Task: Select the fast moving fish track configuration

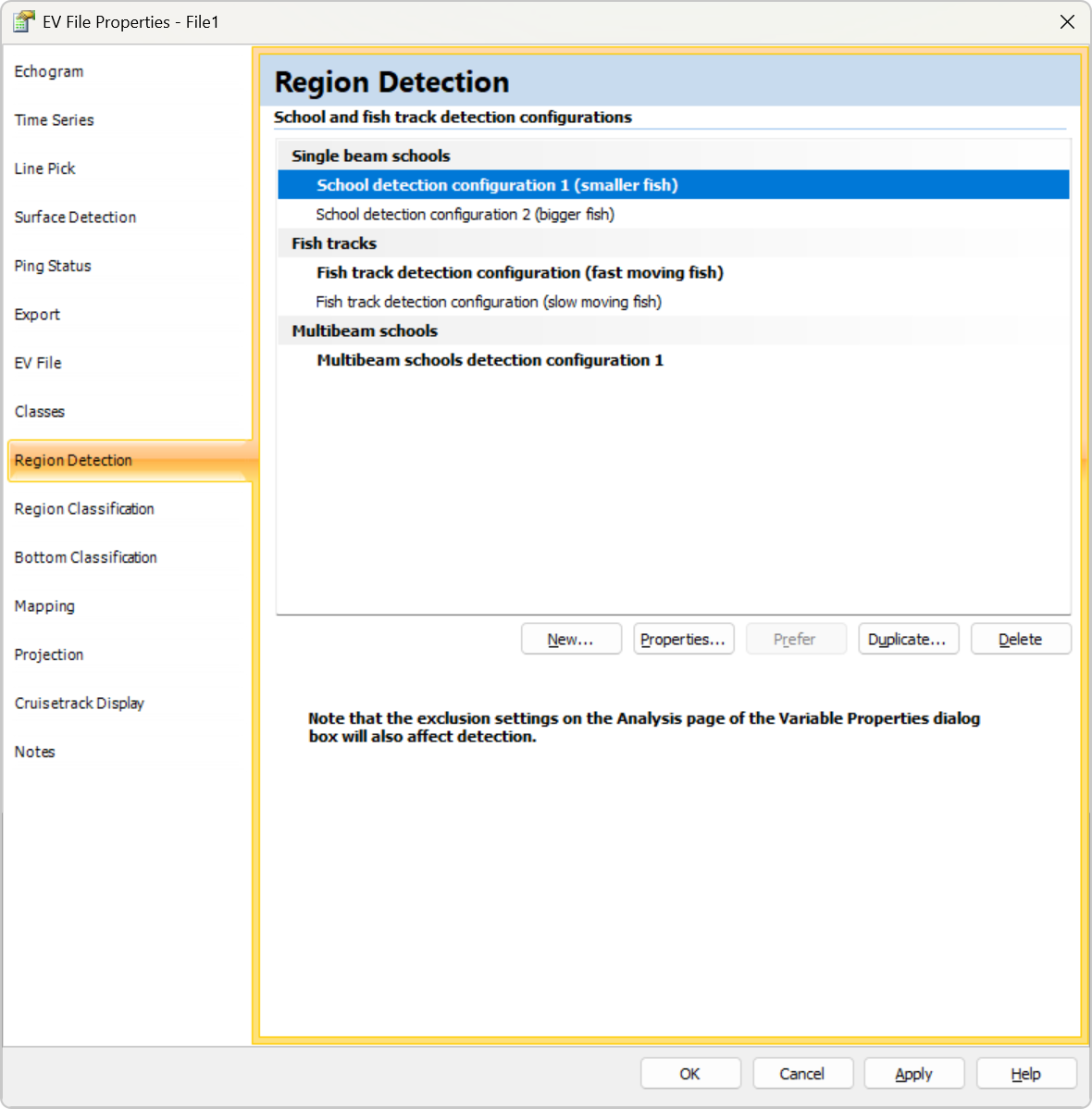Action: [674, 272]
